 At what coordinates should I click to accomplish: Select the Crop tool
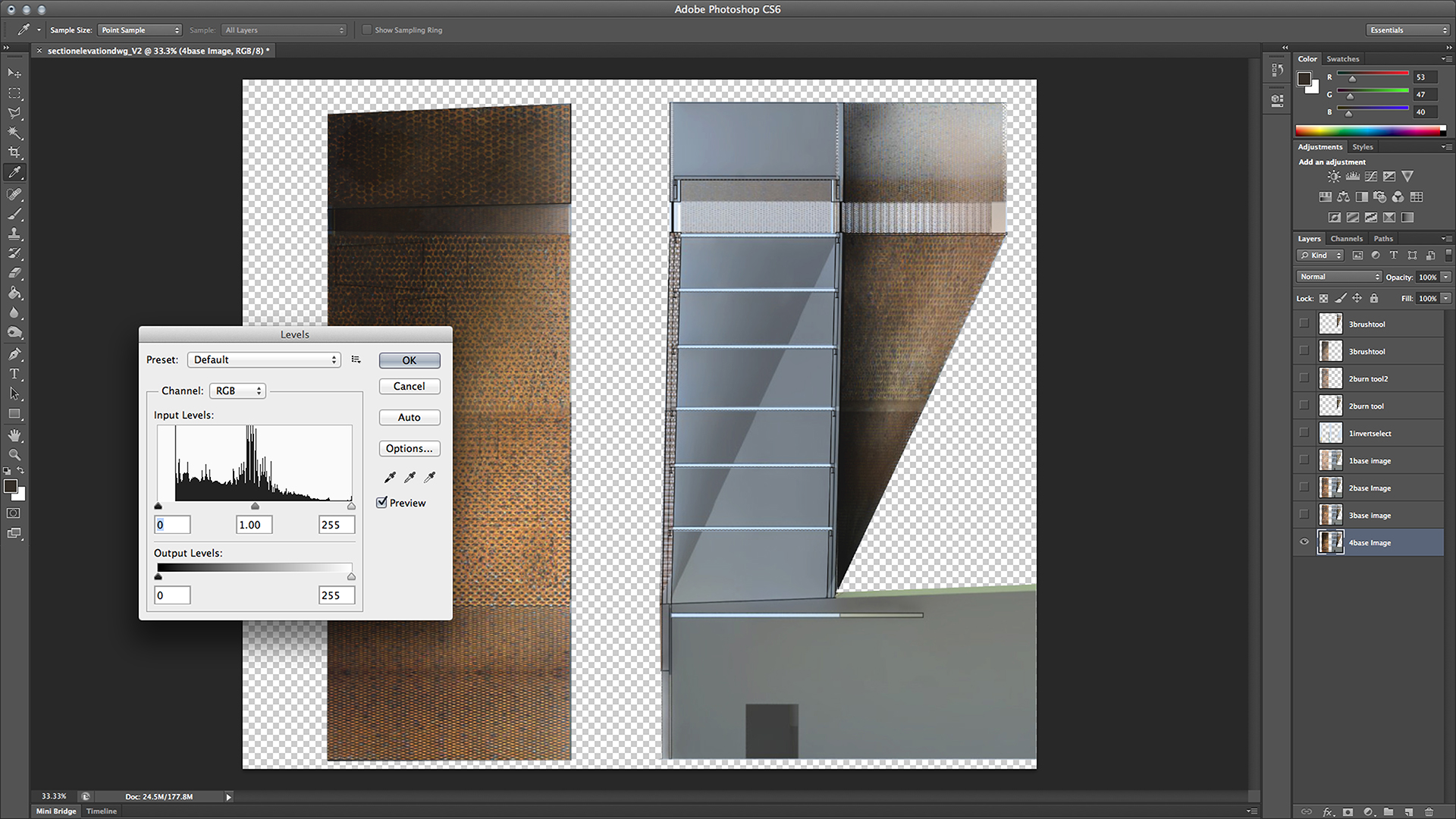pos(14,152)
